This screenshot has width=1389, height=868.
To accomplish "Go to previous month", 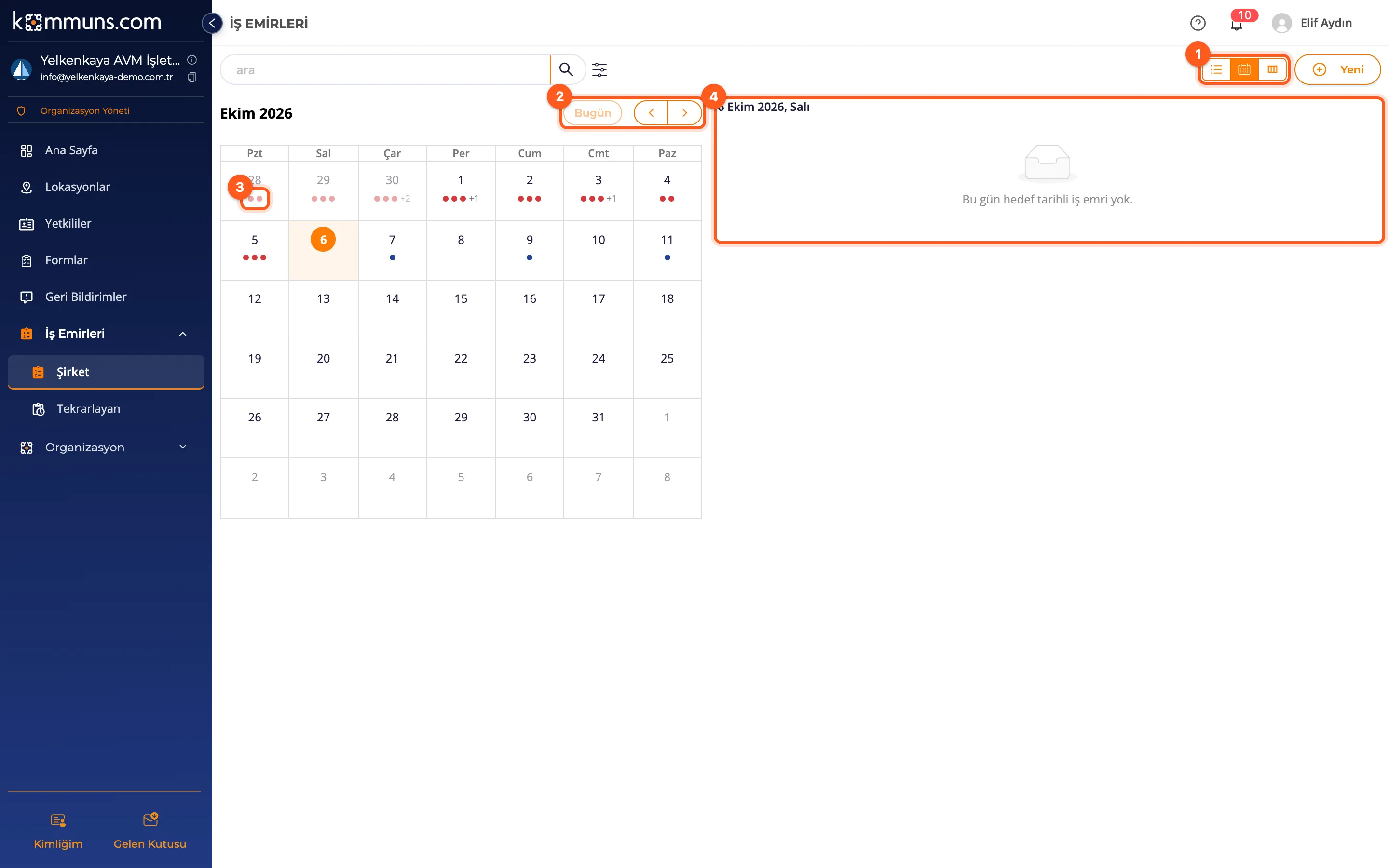I will tap(651, 112).
